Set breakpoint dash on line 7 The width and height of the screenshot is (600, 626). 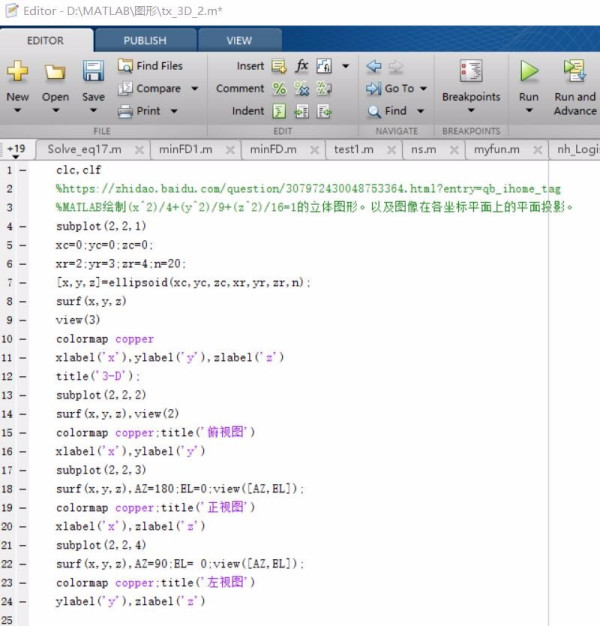[x=23, y=283]
